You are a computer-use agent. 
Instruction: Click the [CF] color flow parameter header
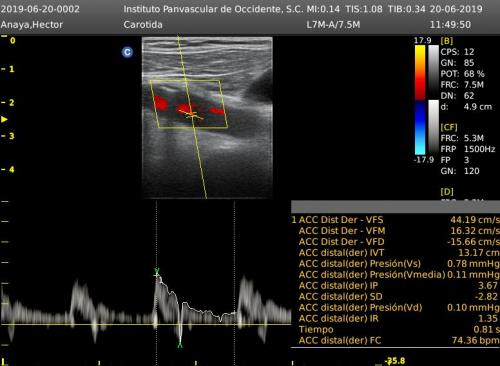(449, 127)
